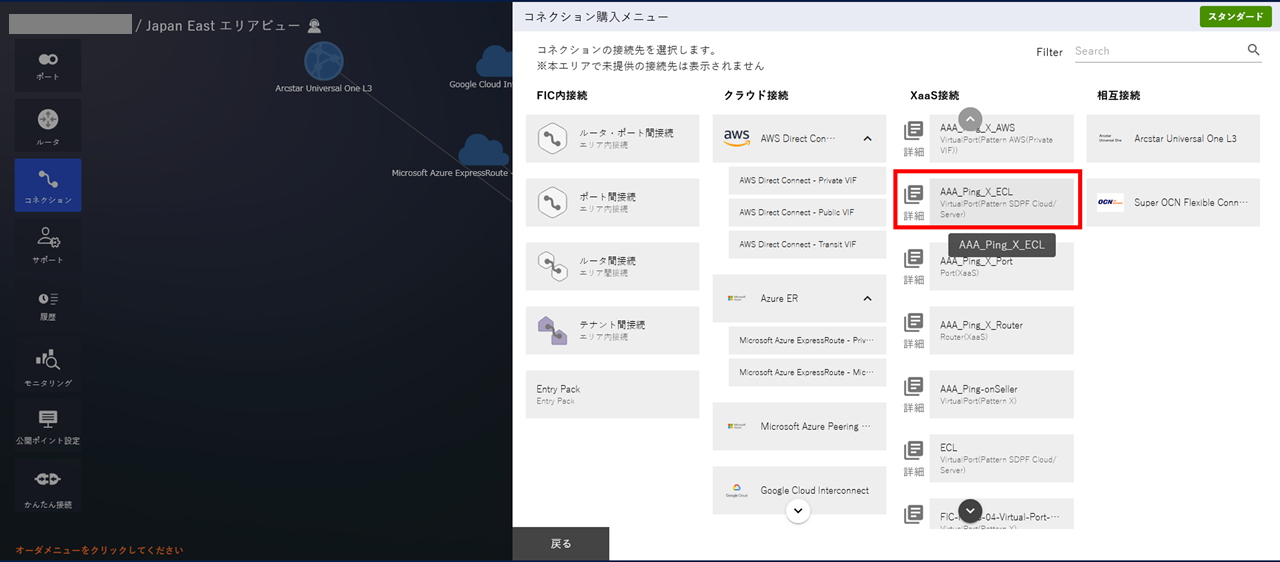Select ルータ間接続 connection
The height and width of the screenshot is (562, 1280).
click(x=613, y=266)
